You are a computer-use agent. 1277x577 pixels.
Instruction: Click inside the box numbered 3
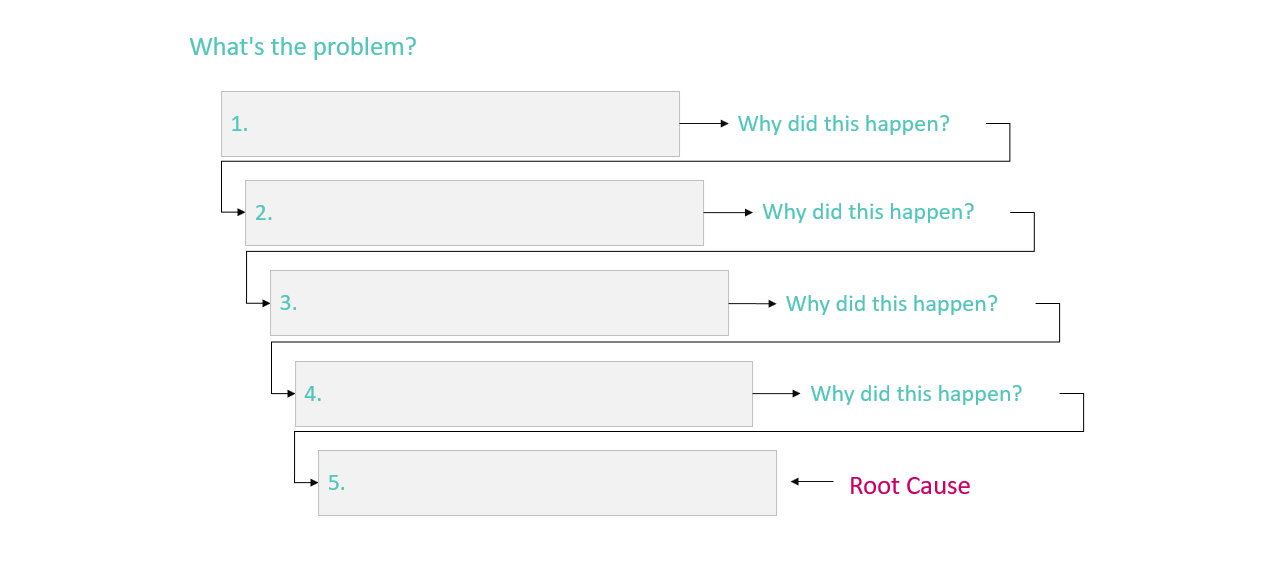point(499,303)
